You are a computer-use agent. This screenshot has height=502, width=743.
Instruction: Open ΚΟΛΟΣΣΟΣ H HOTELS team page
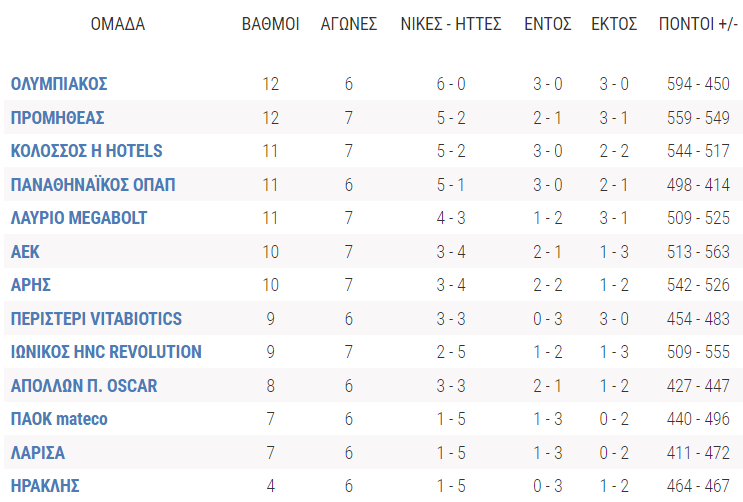point(86,151)
